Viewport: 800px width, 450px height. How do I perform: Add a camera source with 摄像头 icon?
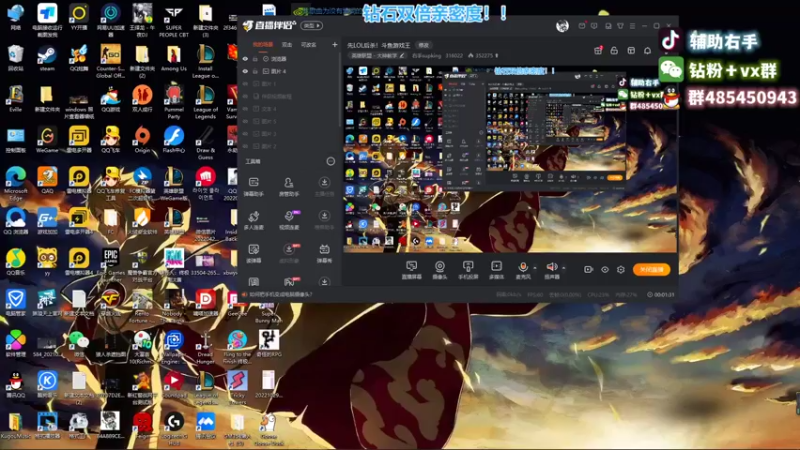pos(439,270)
